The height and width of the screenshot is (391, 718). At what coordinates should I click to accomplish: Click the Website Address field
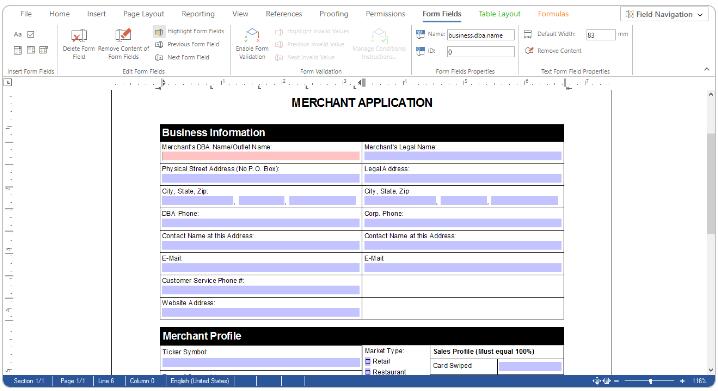pos(261,312)
